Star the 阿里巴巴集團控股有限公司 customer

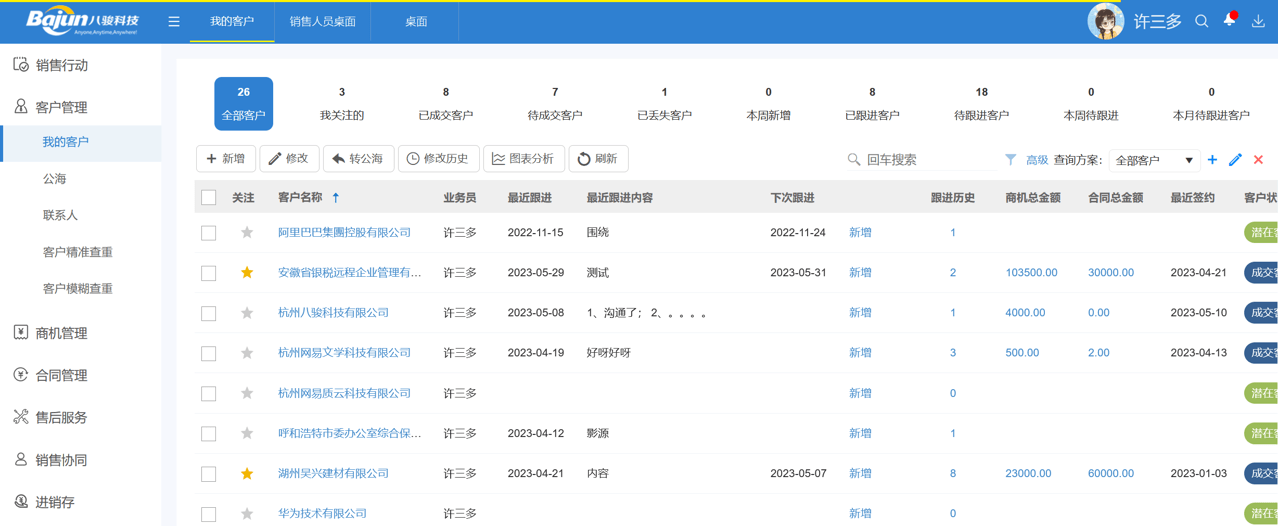pos(247,233)
